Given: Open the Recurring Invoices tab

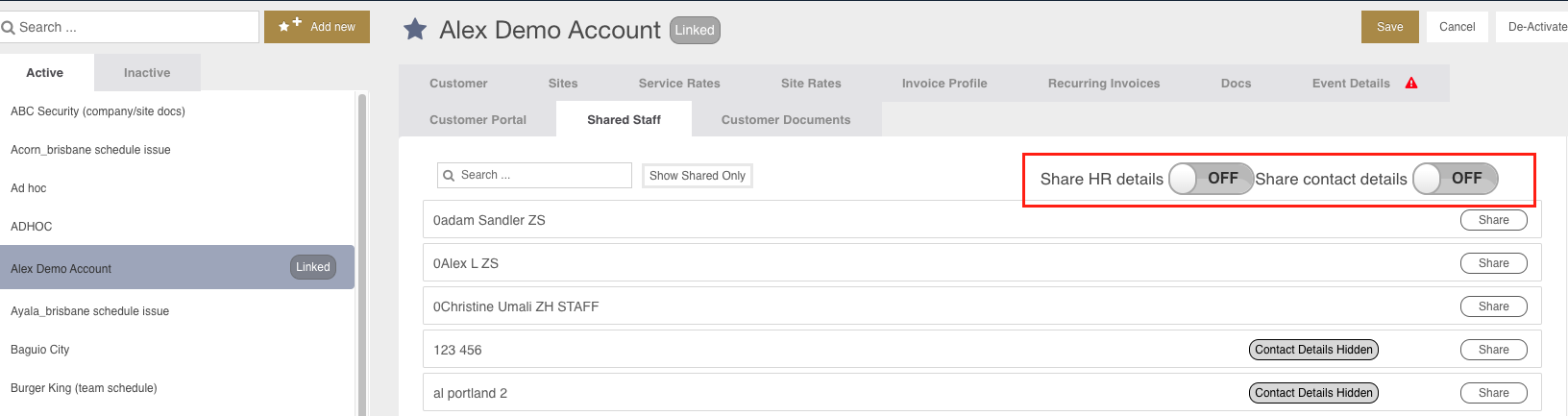Looking at the screenshot, I should [x=1104, y=84].
